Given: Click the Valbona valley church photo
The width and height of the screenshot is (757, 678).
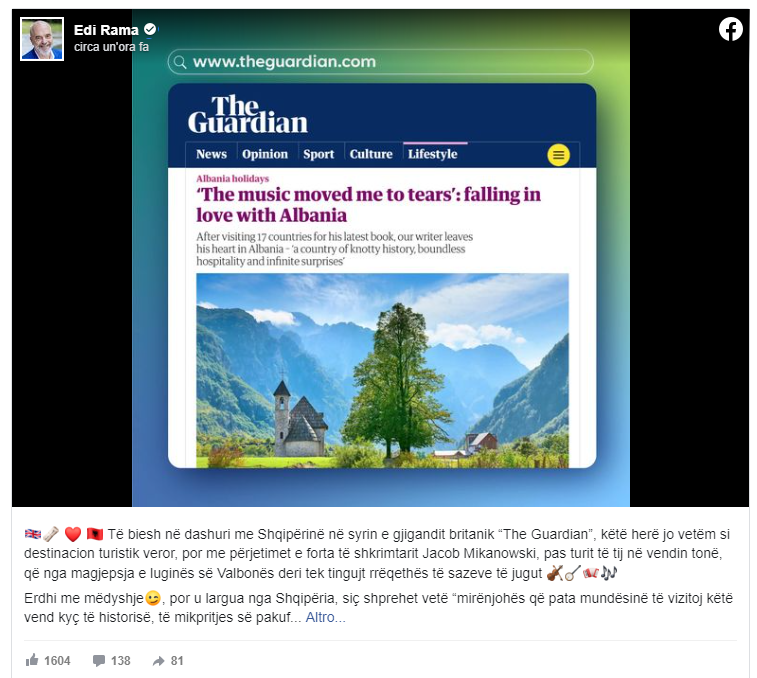Looking at the screenshot, I should pyautogui.click(x=382, y=370).
